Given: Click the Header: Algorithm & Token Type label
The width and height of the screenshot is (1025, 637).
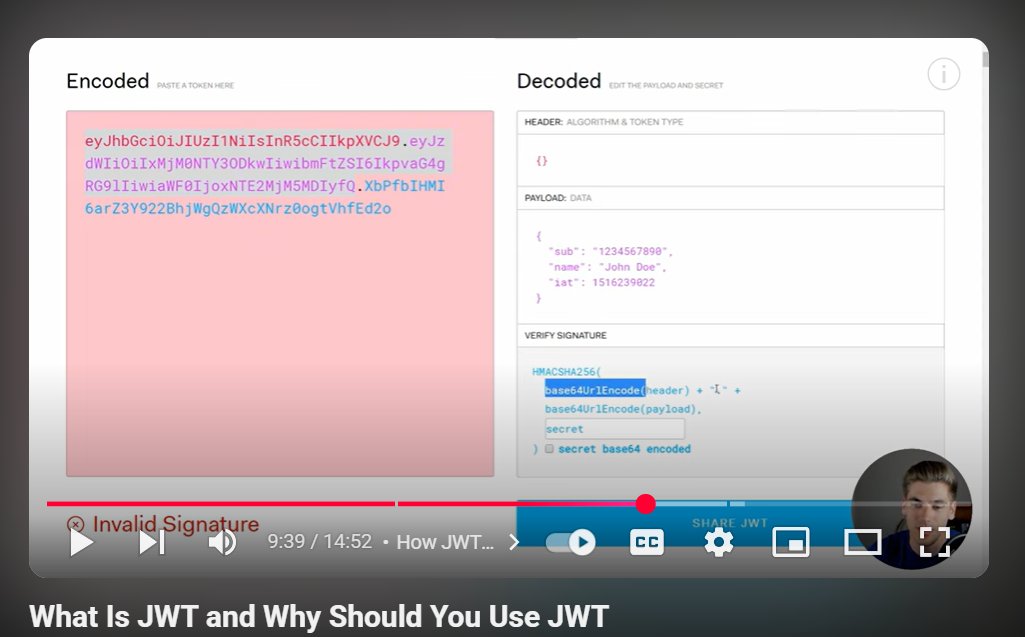Looking at the screenshot, I should (603, 122).
